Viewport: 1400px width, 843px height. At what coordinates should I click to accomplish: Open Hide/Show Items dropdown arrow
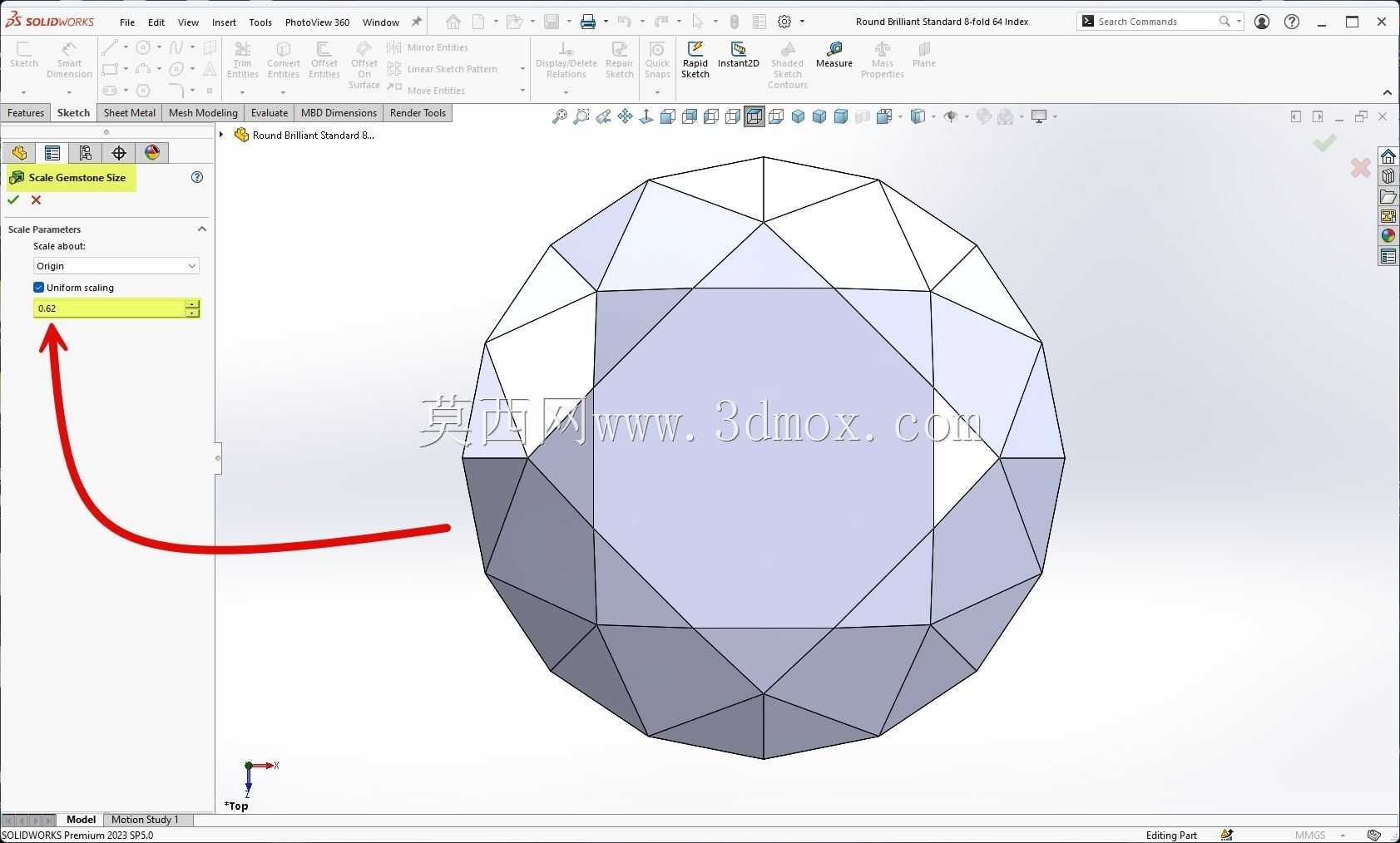tap(966, 116)
